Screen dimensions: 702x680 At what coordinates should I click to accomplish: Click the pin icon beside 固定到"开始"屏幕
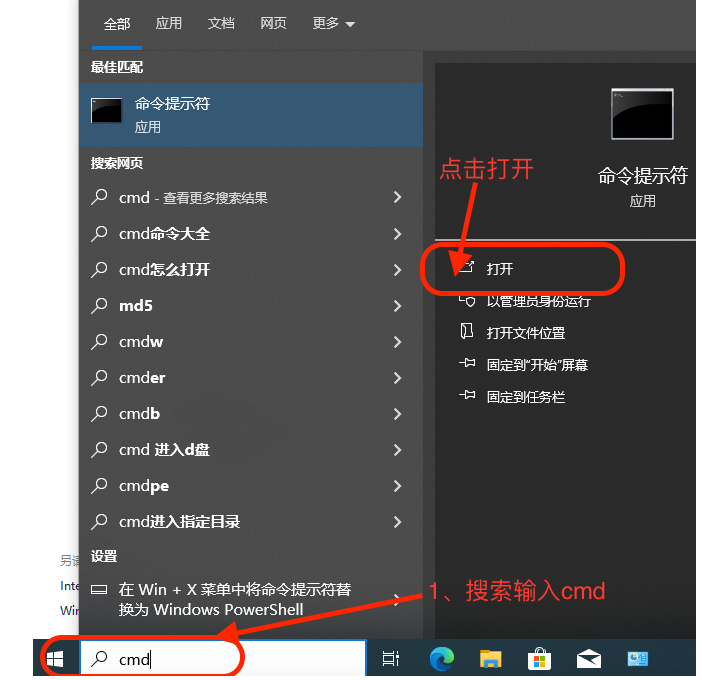click(467, 363)
